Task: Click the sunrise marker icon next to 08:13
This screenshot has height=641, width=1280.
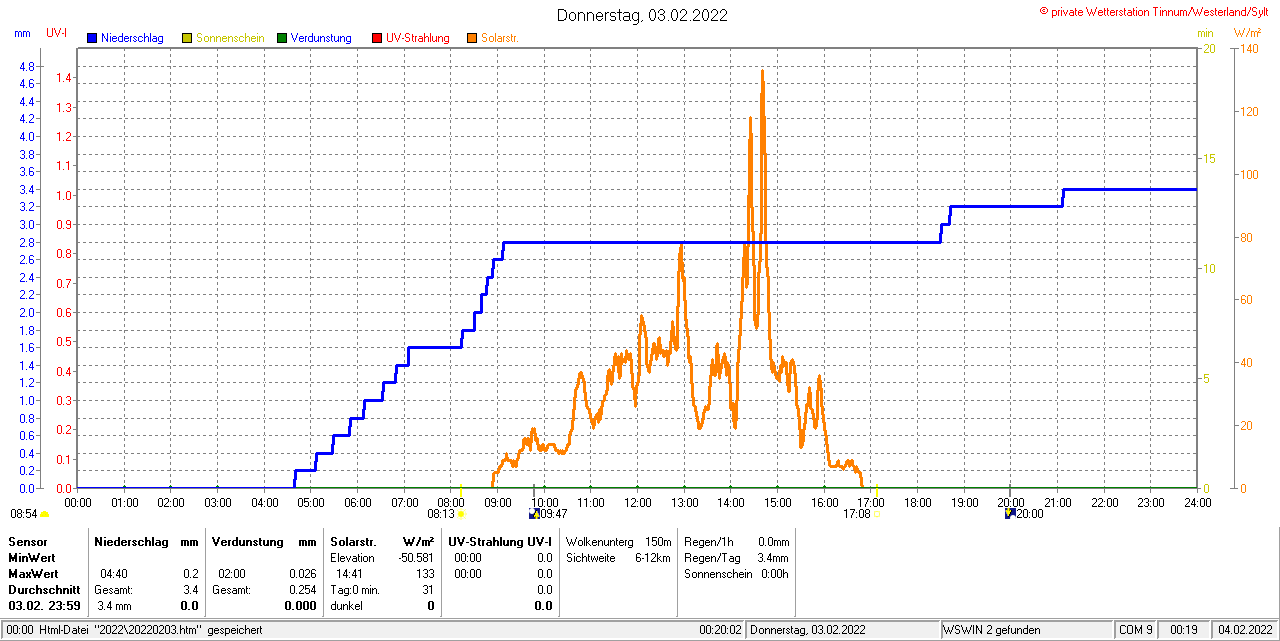Action: click(x=461, y=514)
